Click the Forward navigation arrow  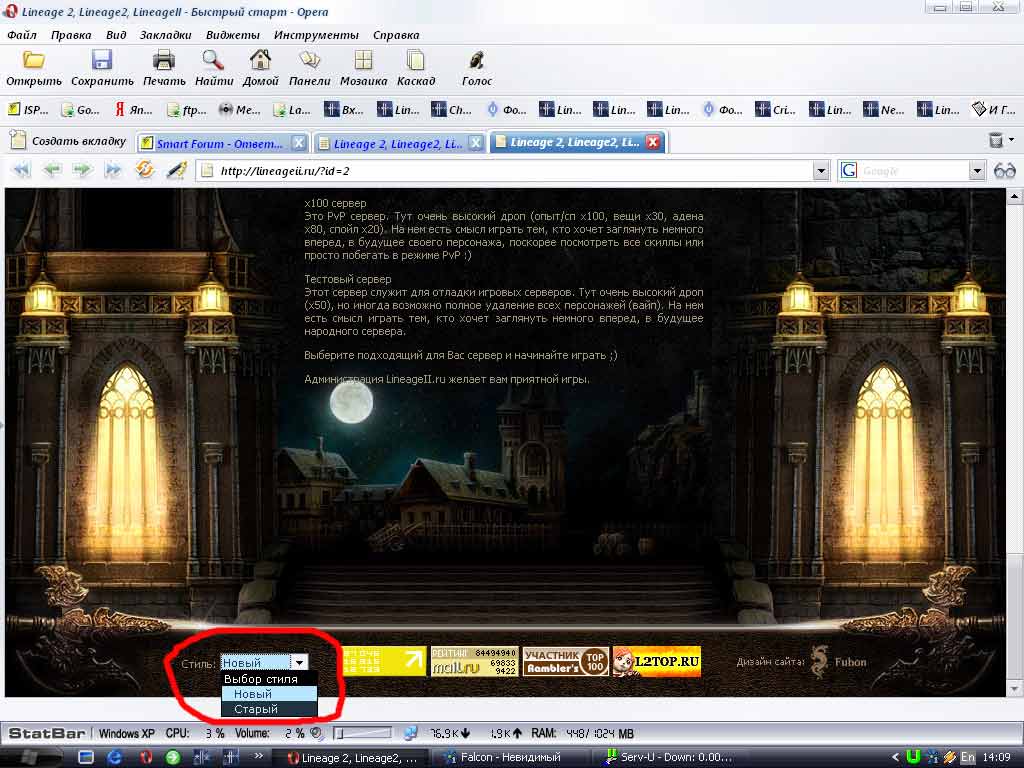click(82, 170)
